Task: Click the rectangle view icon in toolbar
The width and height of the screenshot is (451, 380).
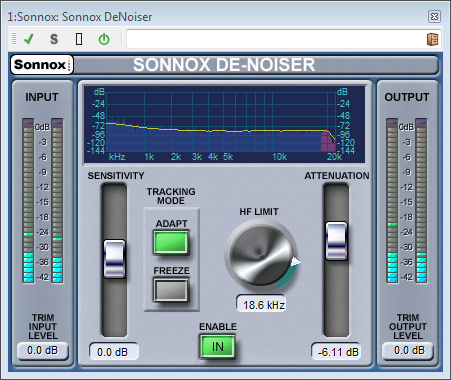Action: [x=79, y=39]
